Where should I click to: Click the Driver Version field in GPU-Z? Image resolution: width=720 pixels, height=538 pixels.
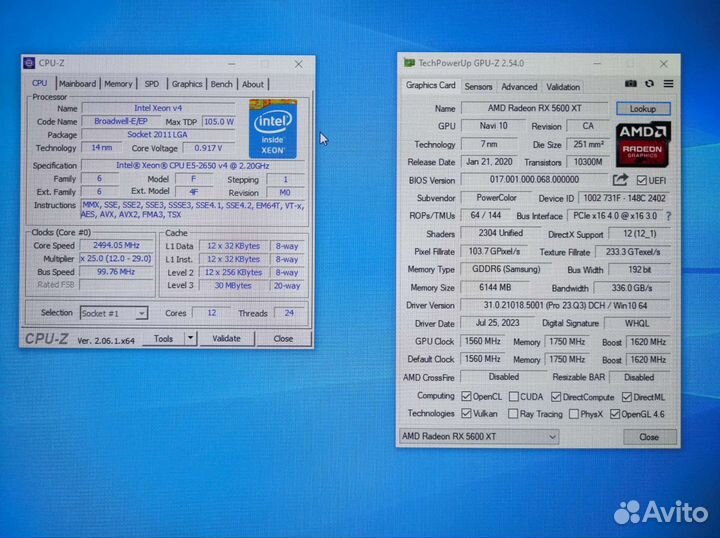click(565, 305)
